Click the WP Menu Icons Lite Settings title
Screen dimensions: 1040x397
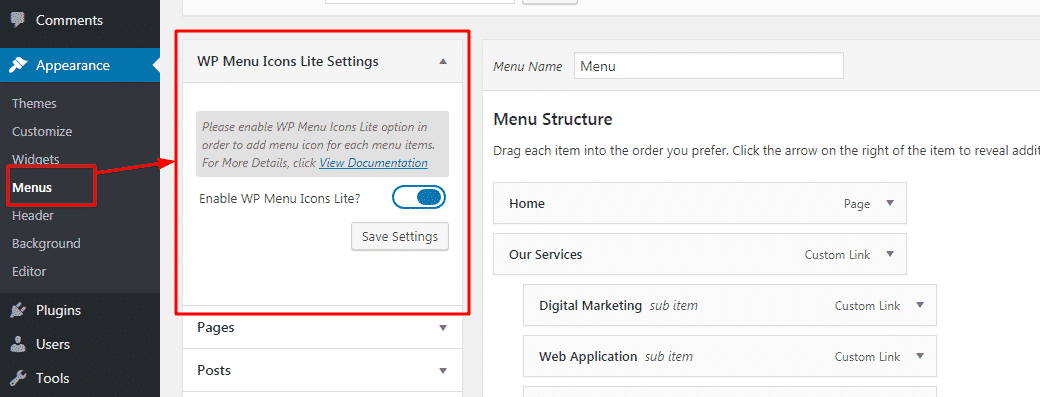[x=288, y=61]
